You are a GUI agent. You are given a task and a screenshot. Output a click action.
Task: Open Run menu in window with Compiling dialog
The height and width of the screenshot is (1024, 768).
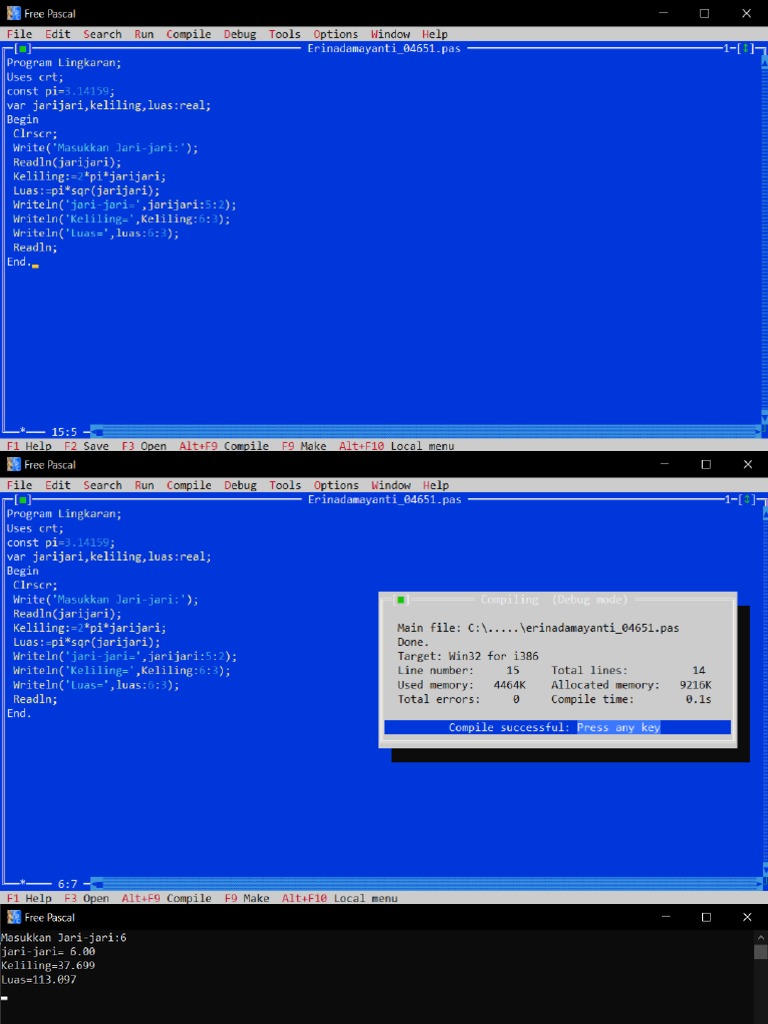[x=144, y=485]
